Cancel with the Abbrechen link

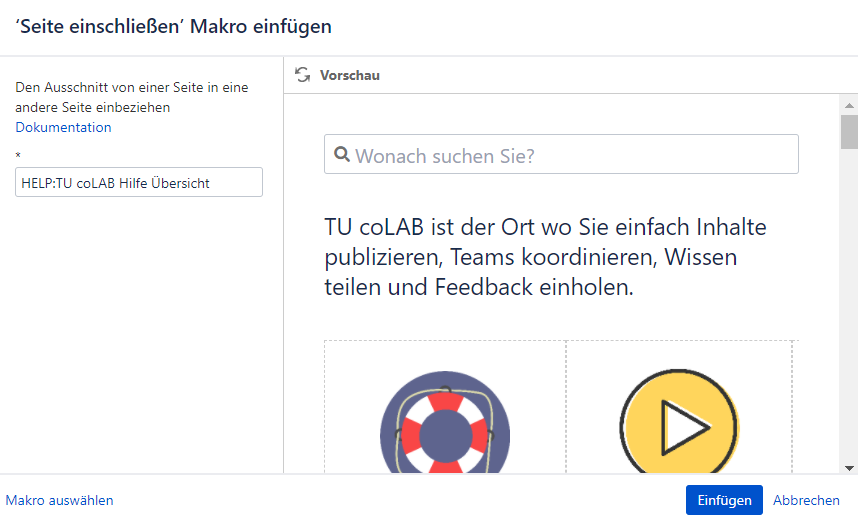click(806, 500)
